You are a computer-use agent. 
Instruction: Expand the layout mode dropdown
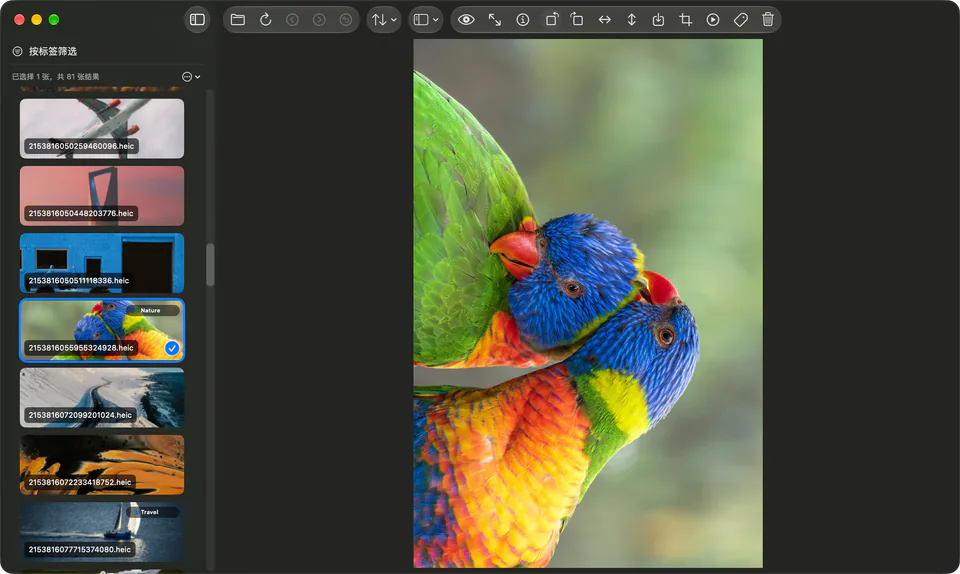point(426,20)
